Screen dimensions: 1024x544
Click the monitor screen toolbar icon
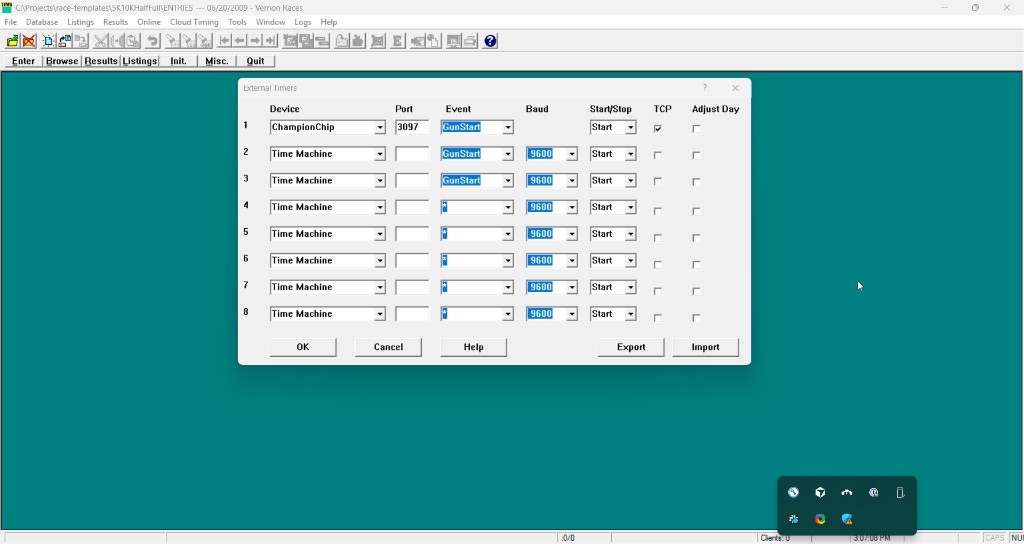click(453, 41)
